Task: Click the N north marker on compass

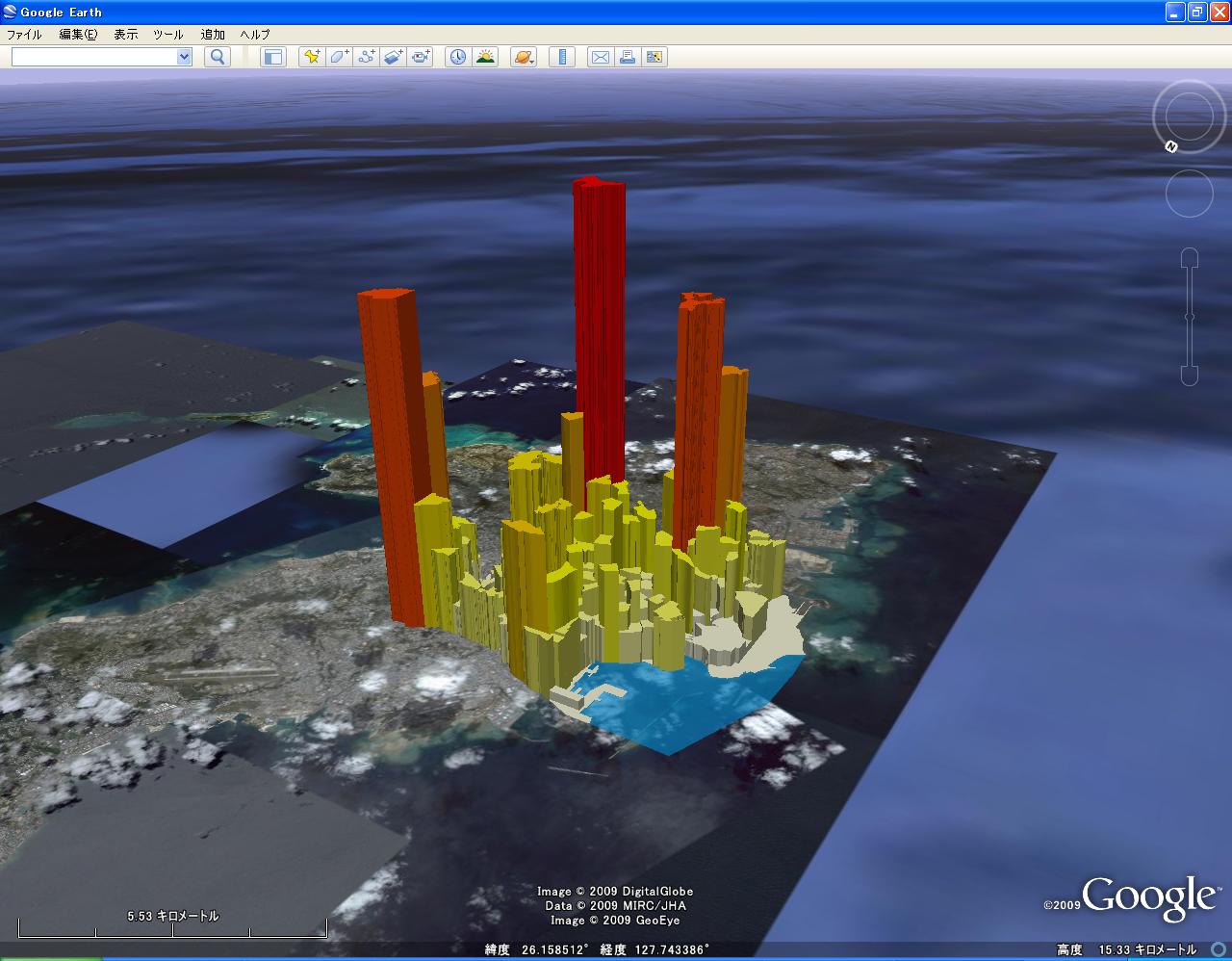Action: pos(1171,146)
